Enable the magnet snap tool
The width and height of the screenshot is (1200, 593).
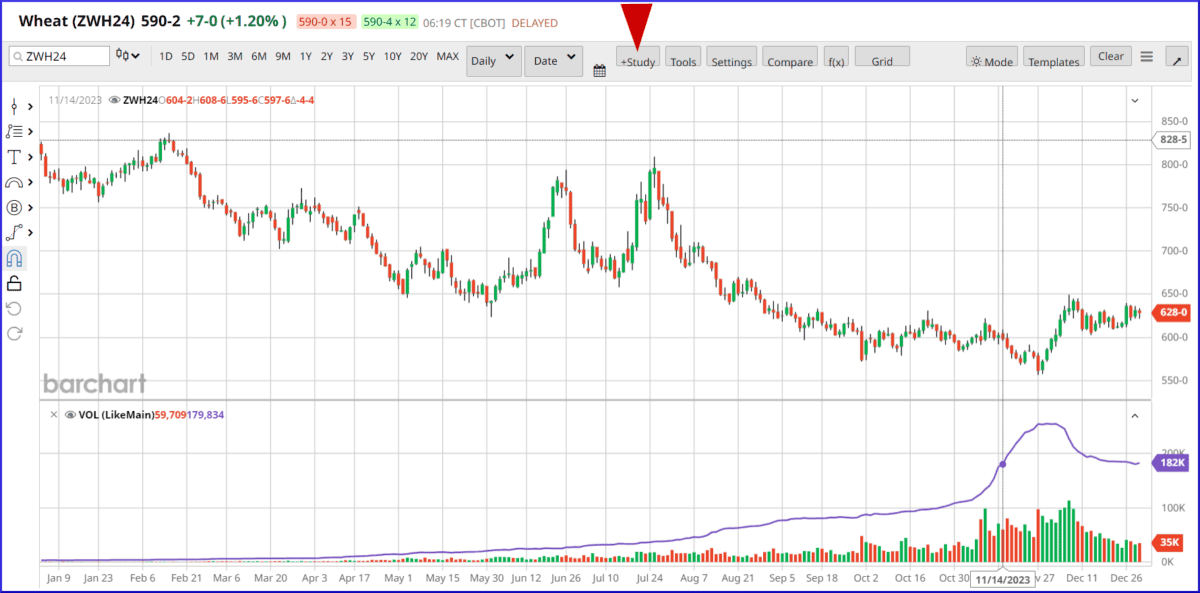(14, 258)
